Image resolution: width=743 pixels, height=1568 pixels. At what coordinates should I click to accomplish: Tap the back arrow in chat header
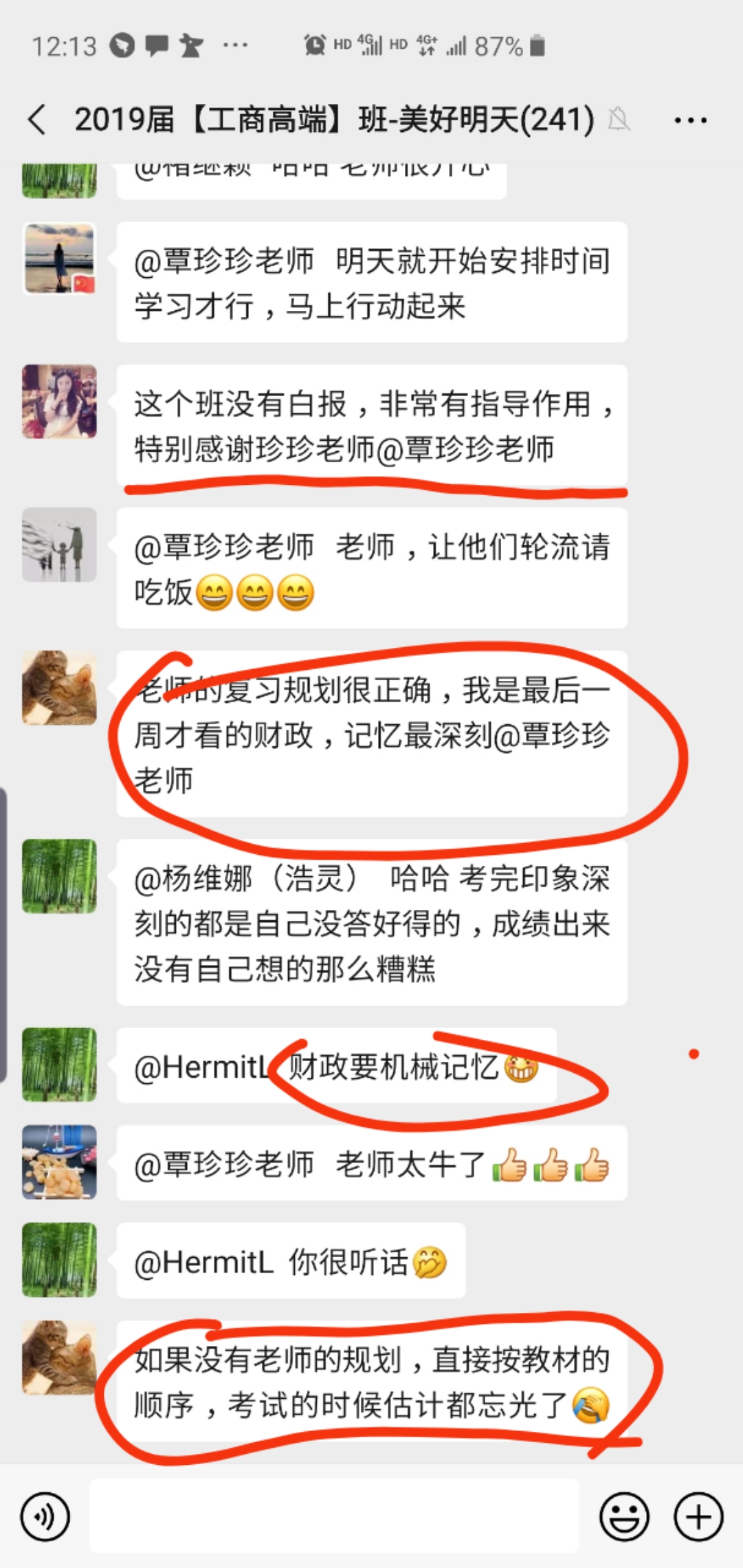[x=37, y=120]
